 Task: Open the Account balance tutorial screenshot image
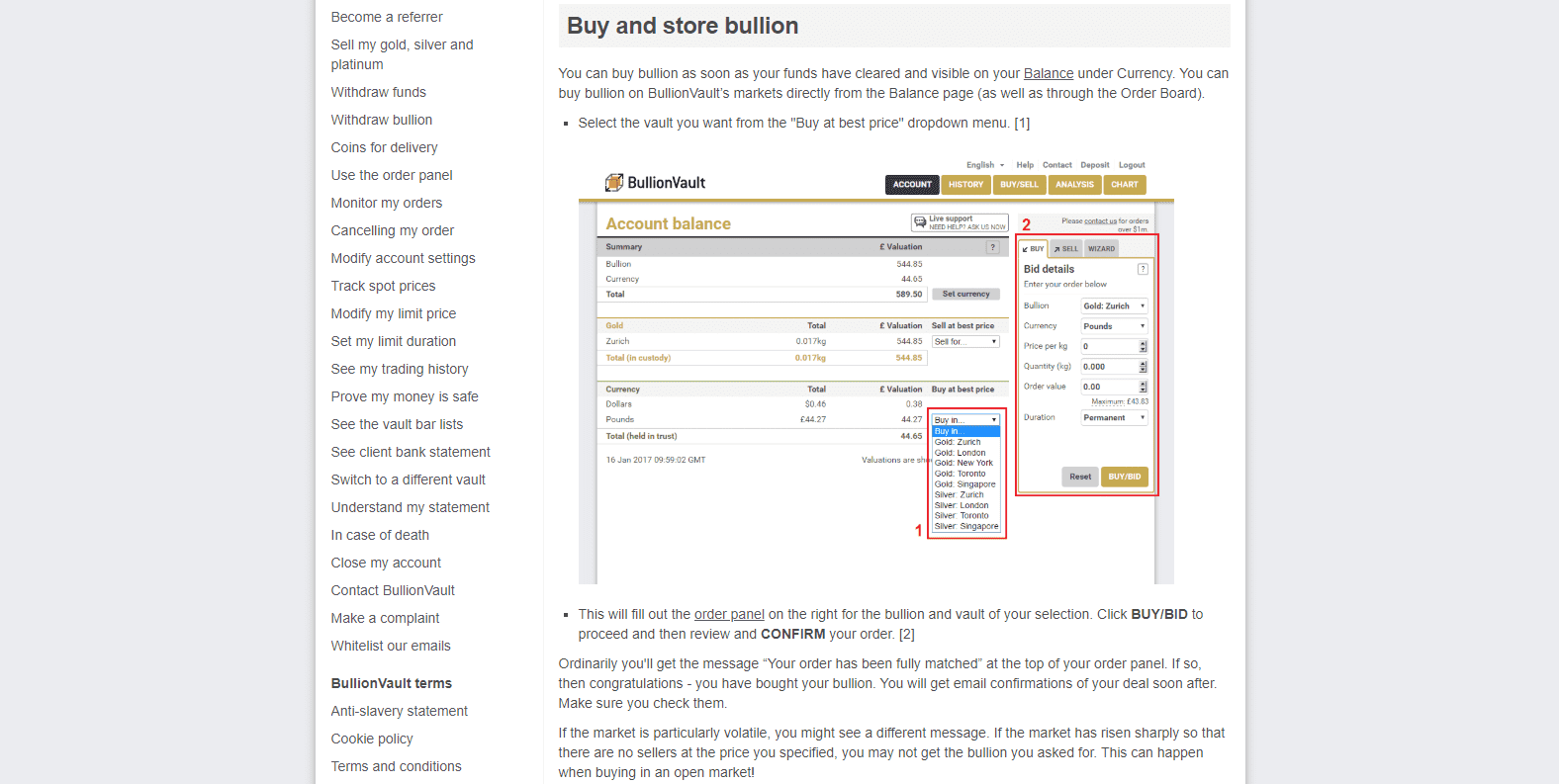coord(876,369)
